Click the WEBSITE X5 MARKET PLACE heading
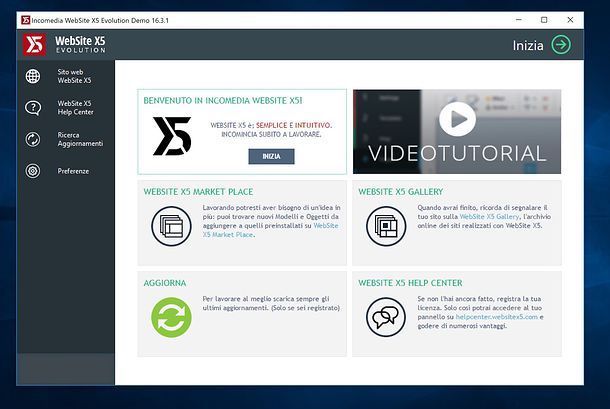 point(198,191)
